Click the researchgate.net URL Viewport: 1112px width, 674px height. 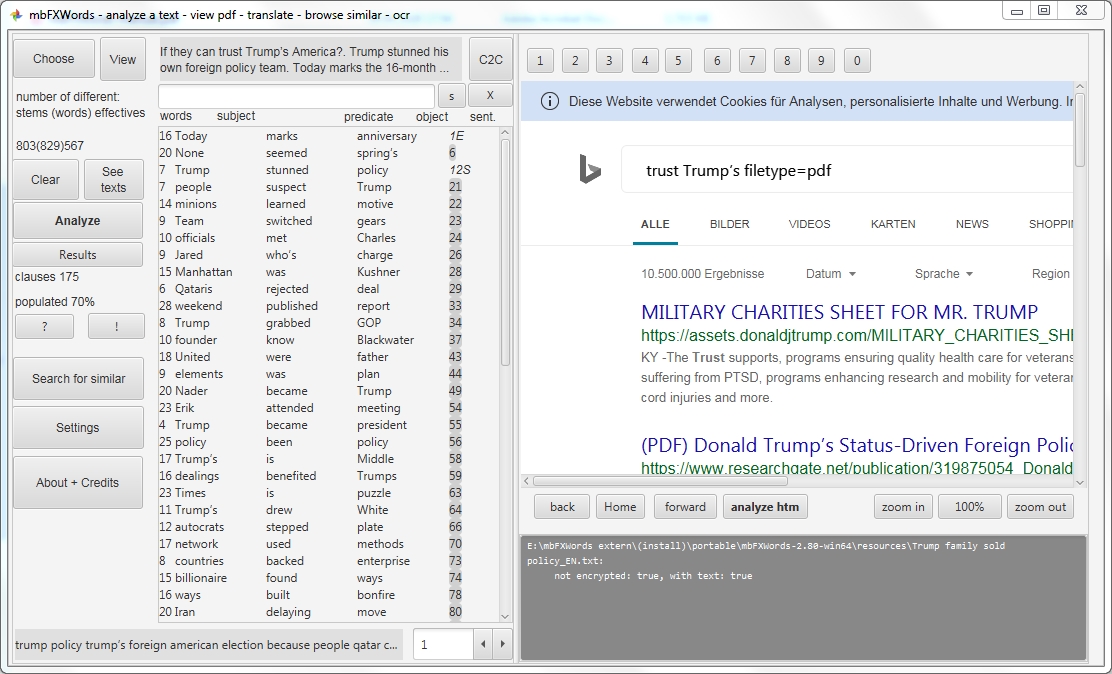point(857,468)
